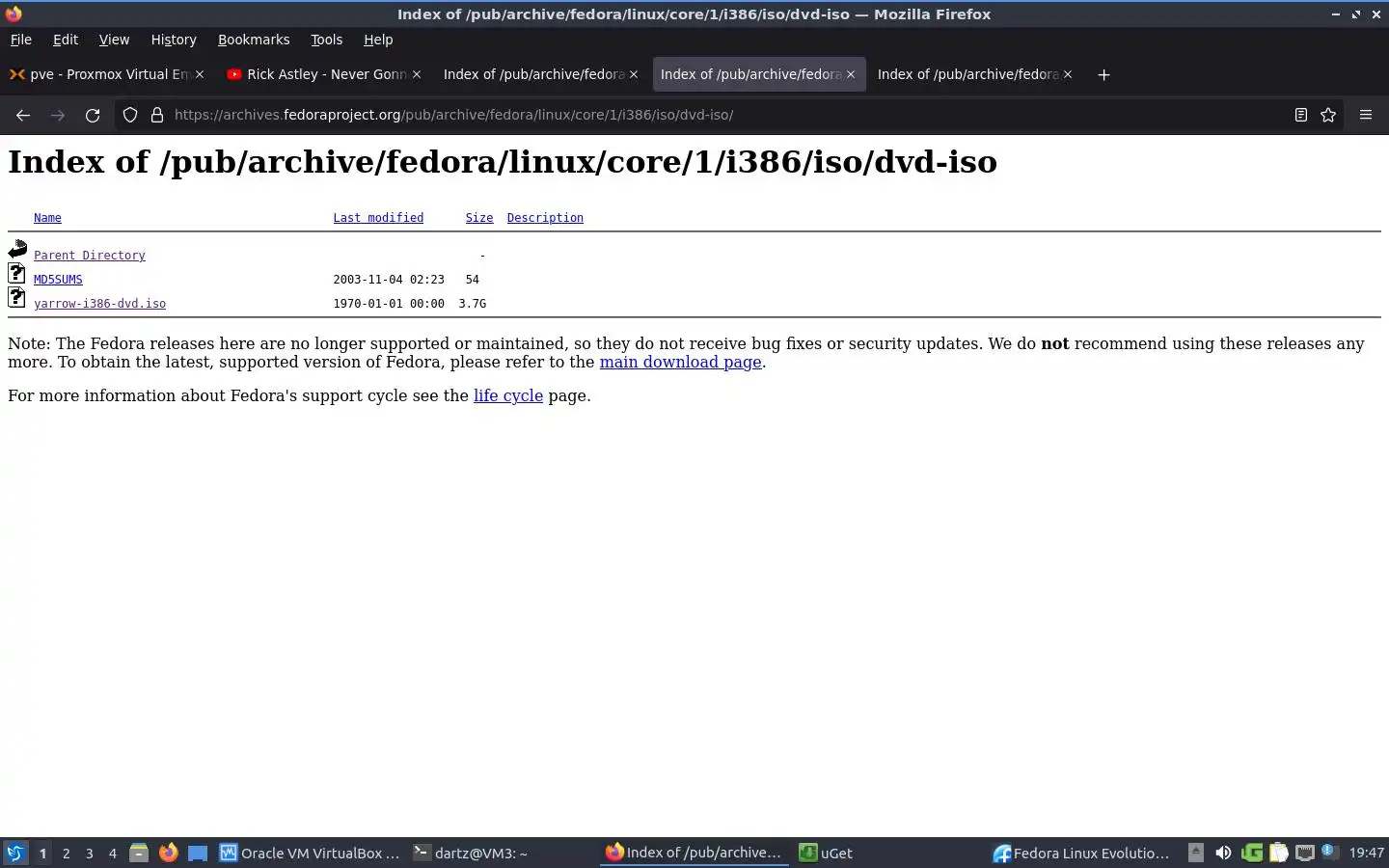Launch Firefox from the taskbar quick launcher
Viewport: 1389px width, 868px height.
(x=169, y=853)
